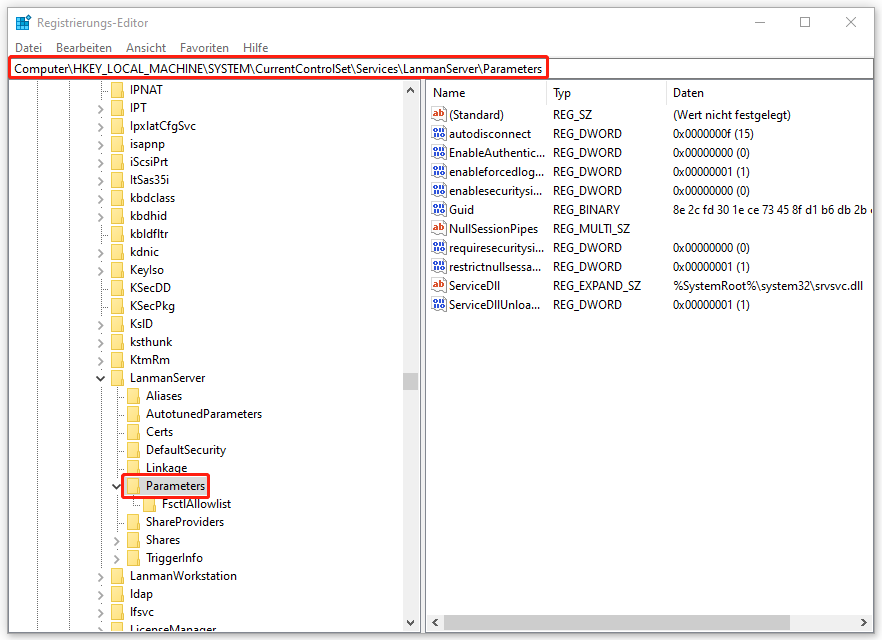Click the TriggerInfo folder icon
882x640 pixels.
pyautogui.click(x=133, y=558)
